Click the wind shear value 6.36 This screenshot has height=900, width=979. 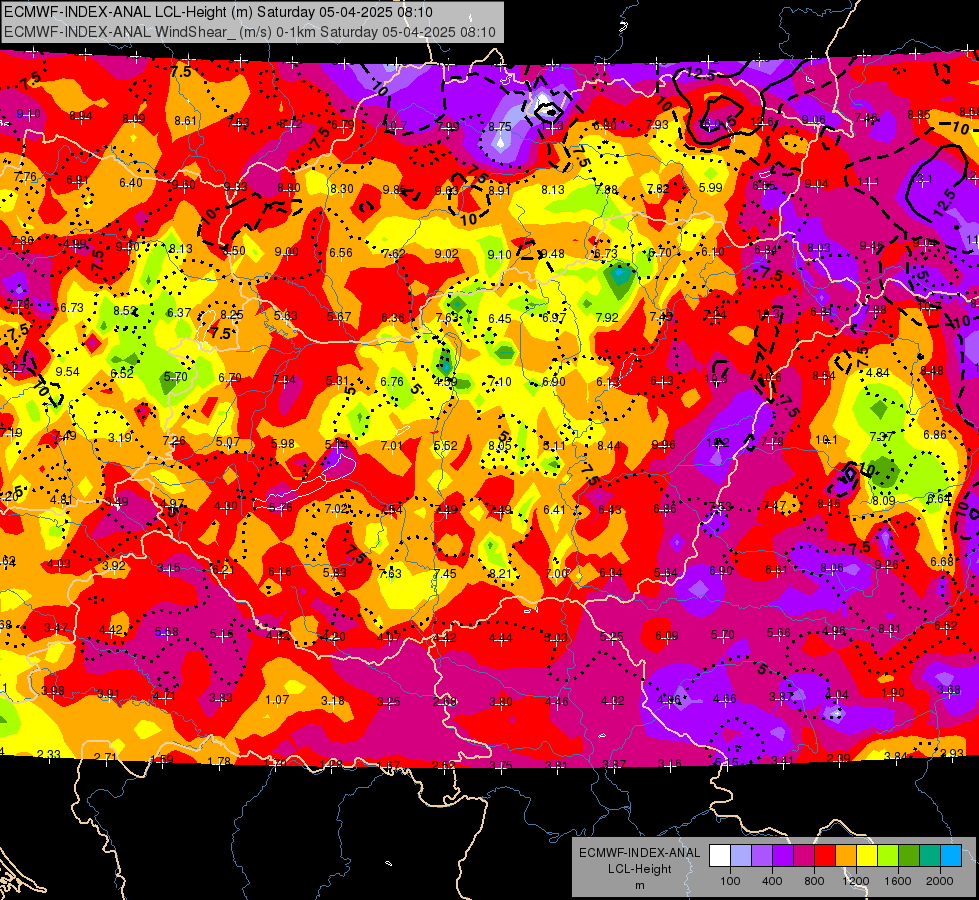[x=393, y=317]
